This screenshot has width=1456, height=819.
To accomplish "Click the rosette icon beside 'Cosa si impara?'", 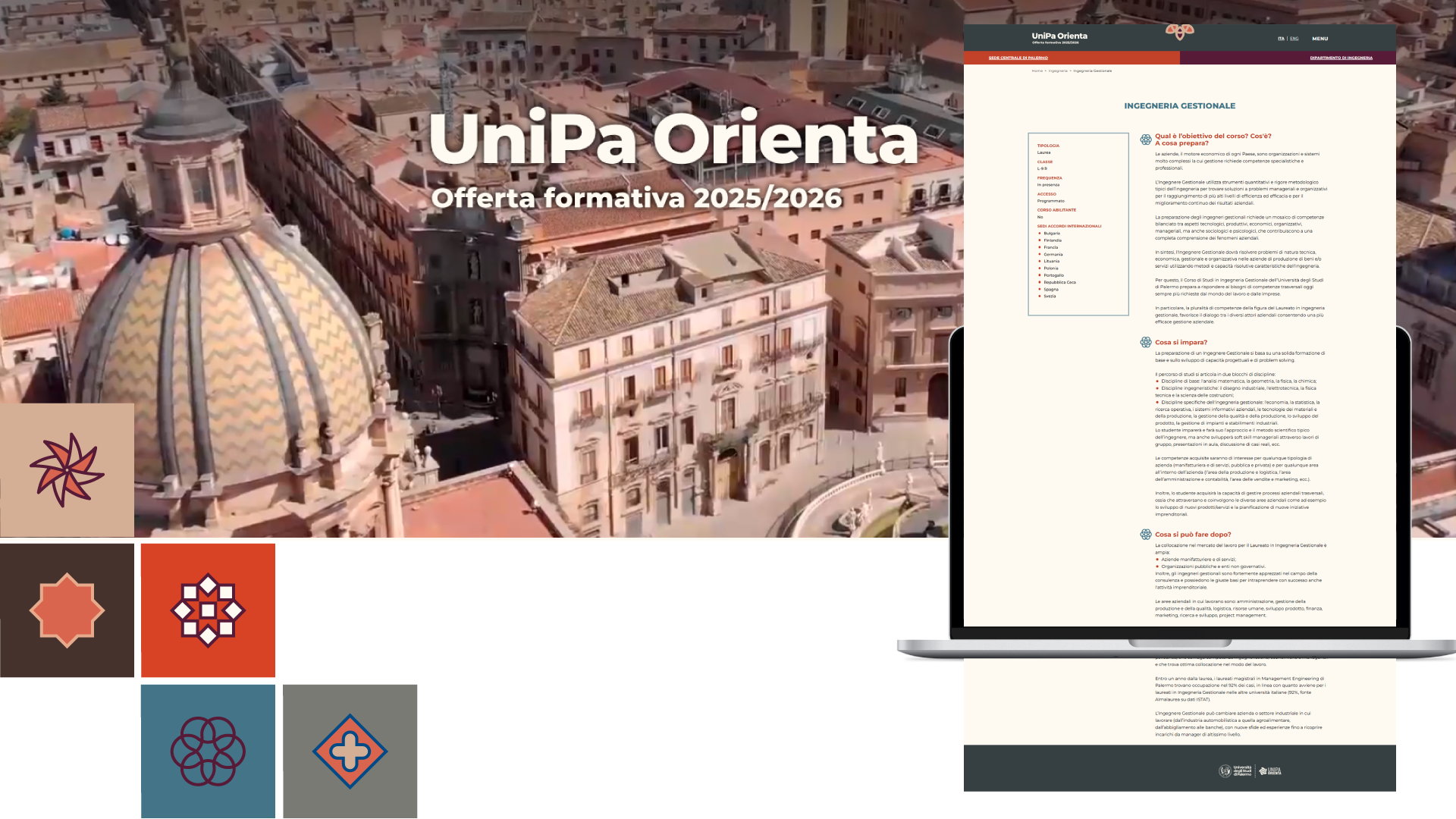I will pyautogui.click(x=1145, y=342).
